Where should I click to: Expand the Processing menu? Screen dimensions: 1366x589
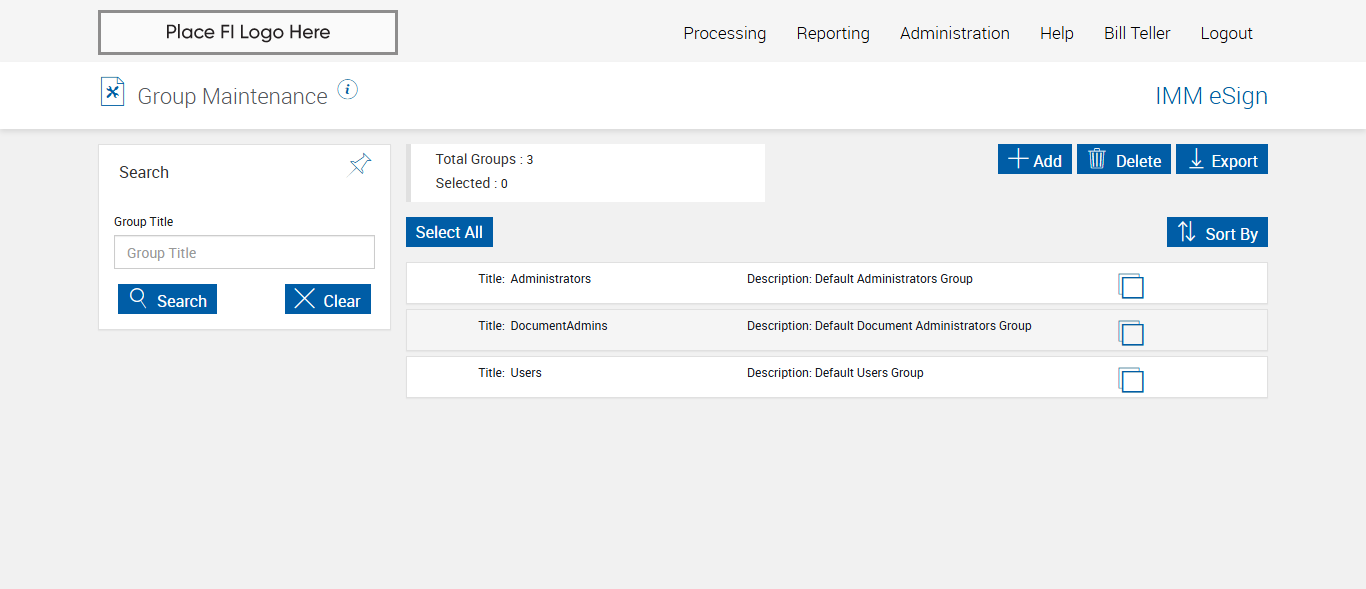coord(724,33)
